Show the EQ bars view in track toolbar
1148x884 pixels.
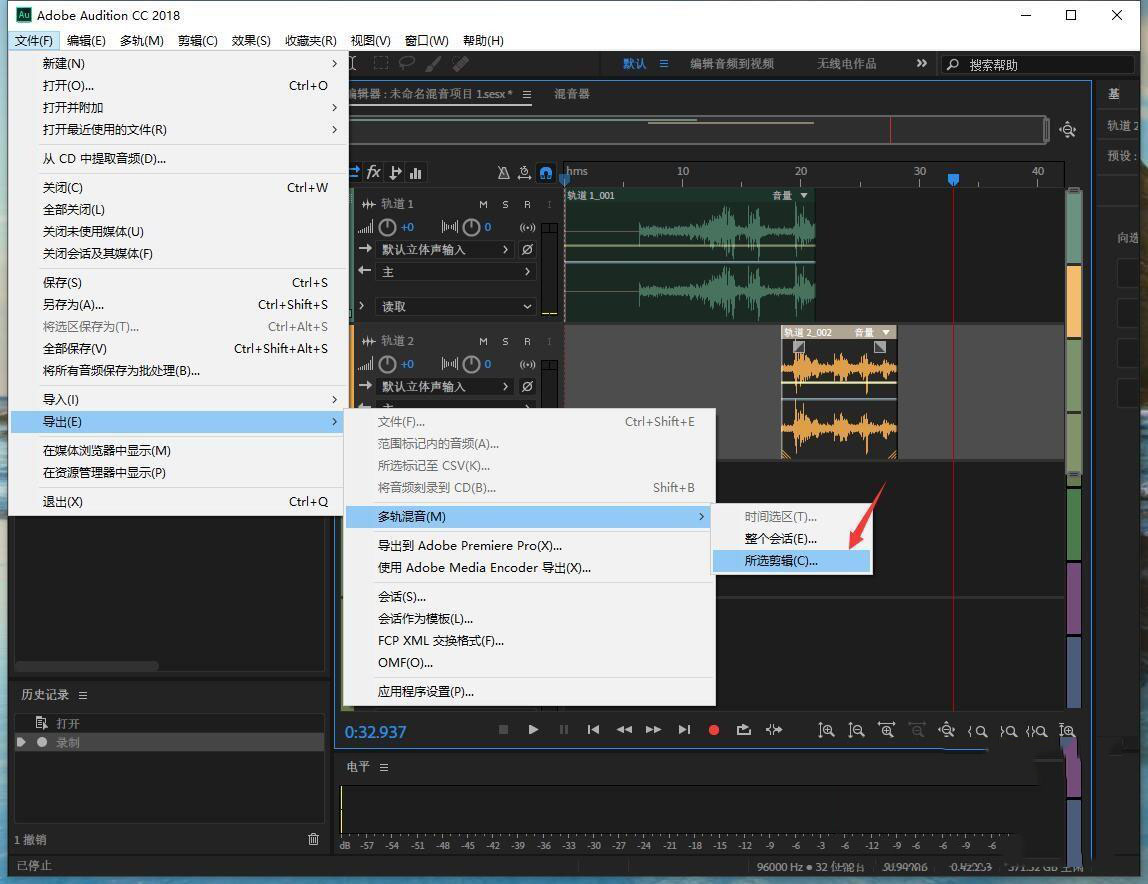tap(416, 173)
